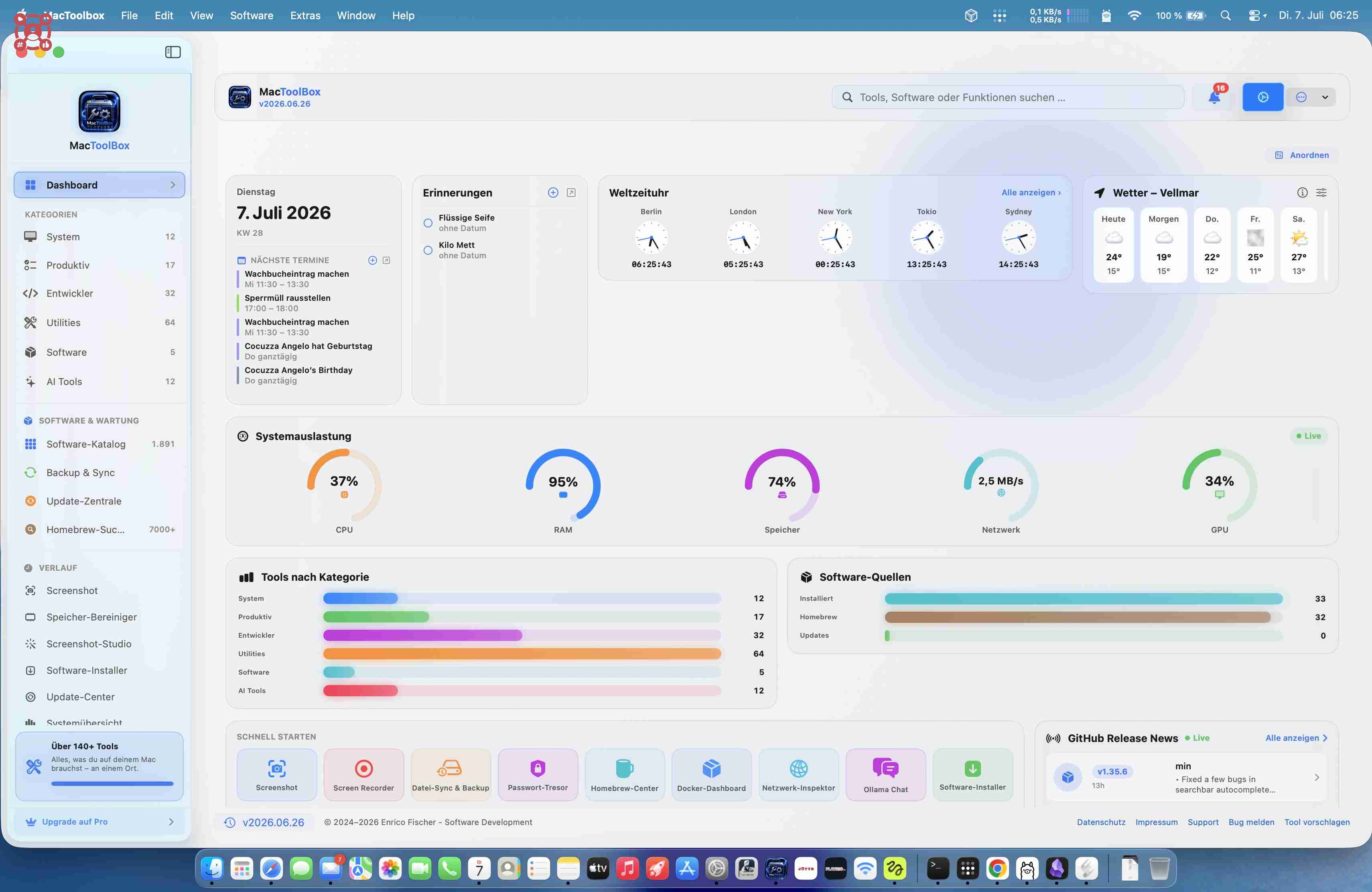
Task: Click the Utilities bar in category chart
Action: click(x=522, y=653)
